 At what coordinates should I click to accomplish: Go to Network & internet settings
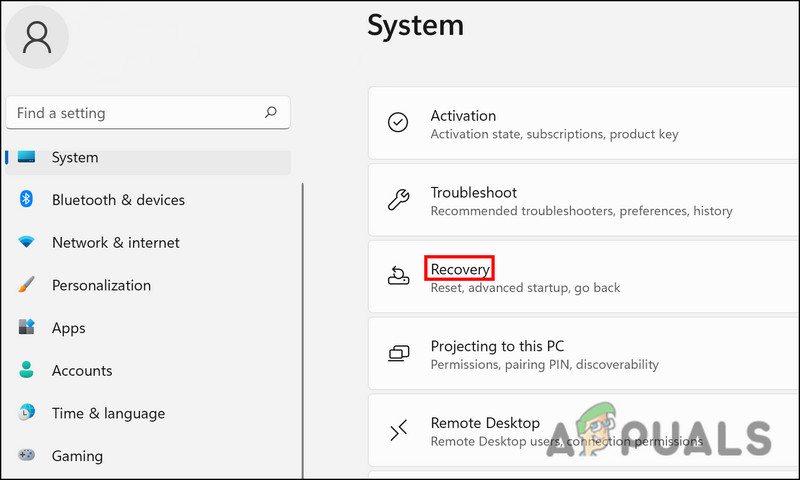pos(115,243)
